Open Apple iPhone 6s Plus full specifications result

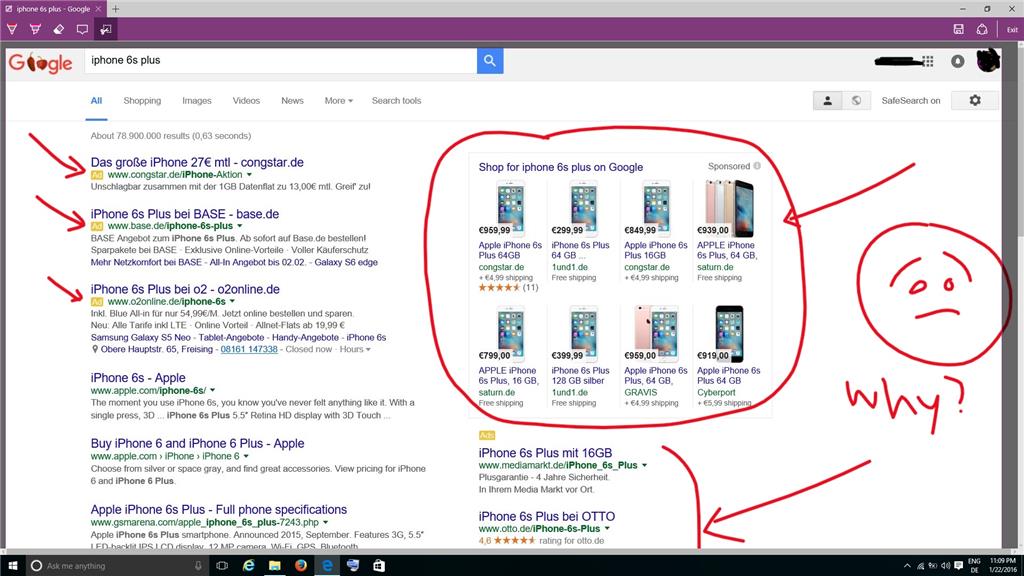tap(219, 509)
